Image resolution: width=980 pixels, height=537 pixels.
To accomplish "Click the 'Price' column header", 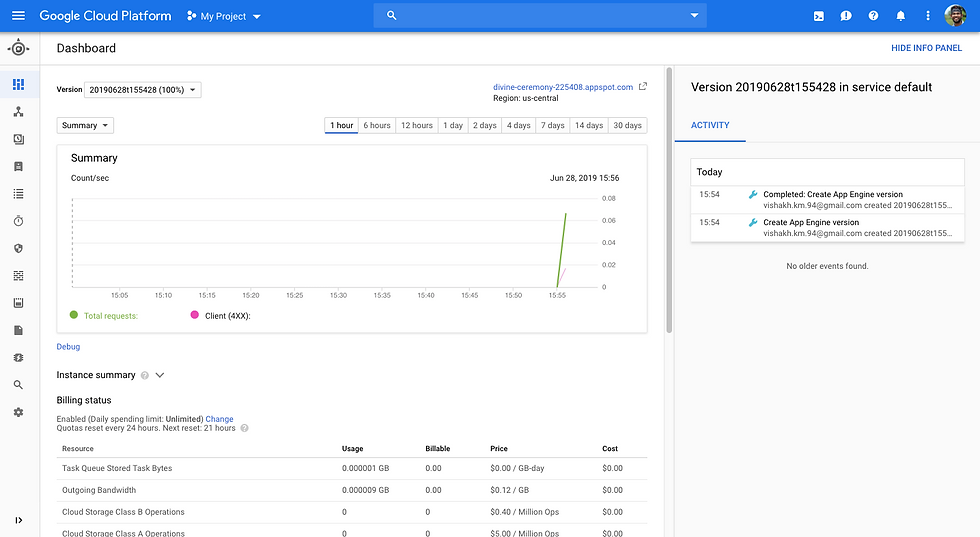I will click(x=499, y=449).
